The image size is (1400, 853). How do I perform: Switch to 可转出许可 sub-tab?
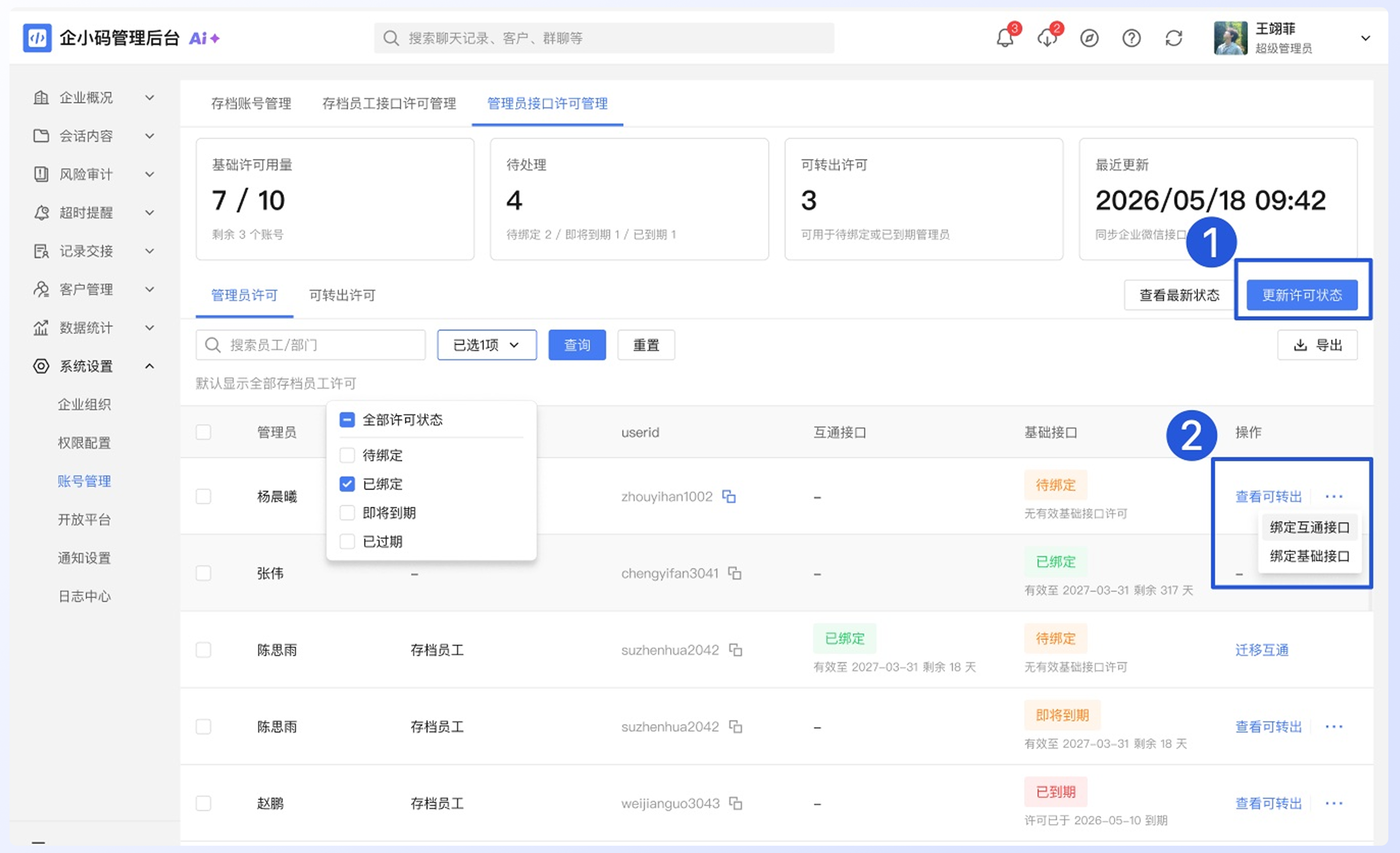point(342,295)
